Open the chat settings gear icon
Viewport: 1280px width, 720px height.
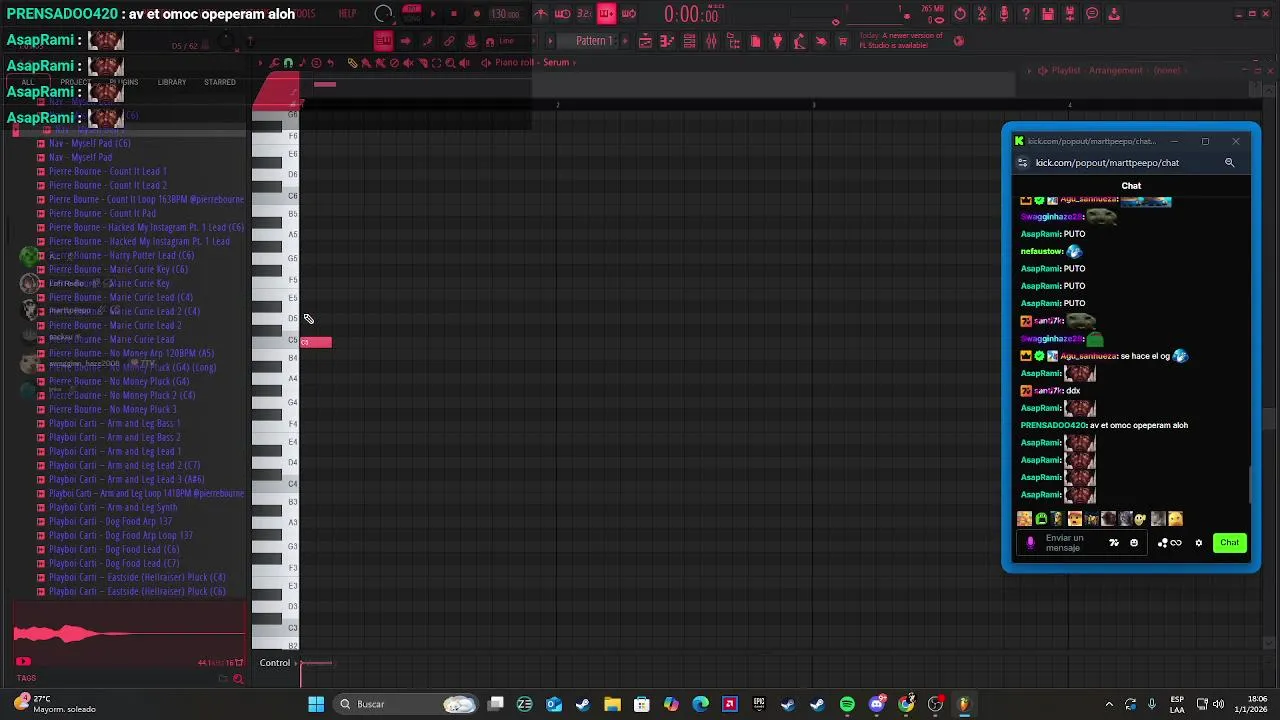[x=1199, y=543]
